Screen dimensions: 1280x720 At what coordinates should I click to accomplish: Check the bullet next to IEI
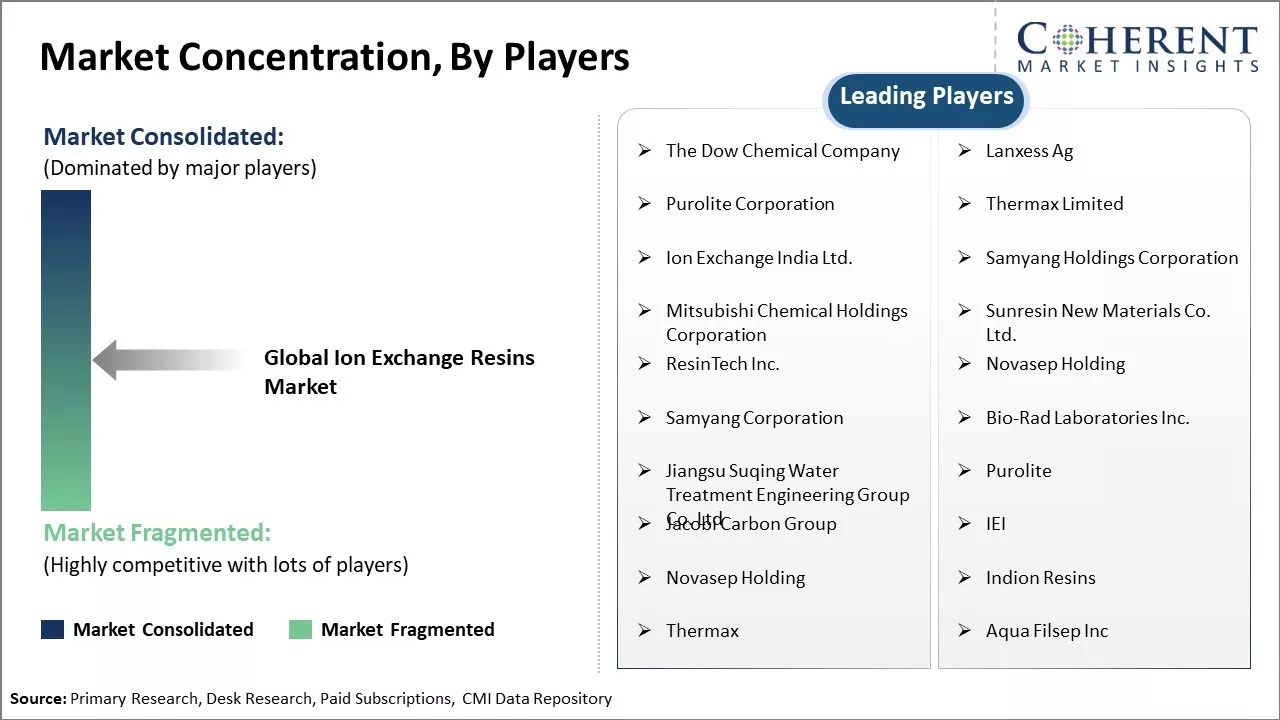[964, 524]
